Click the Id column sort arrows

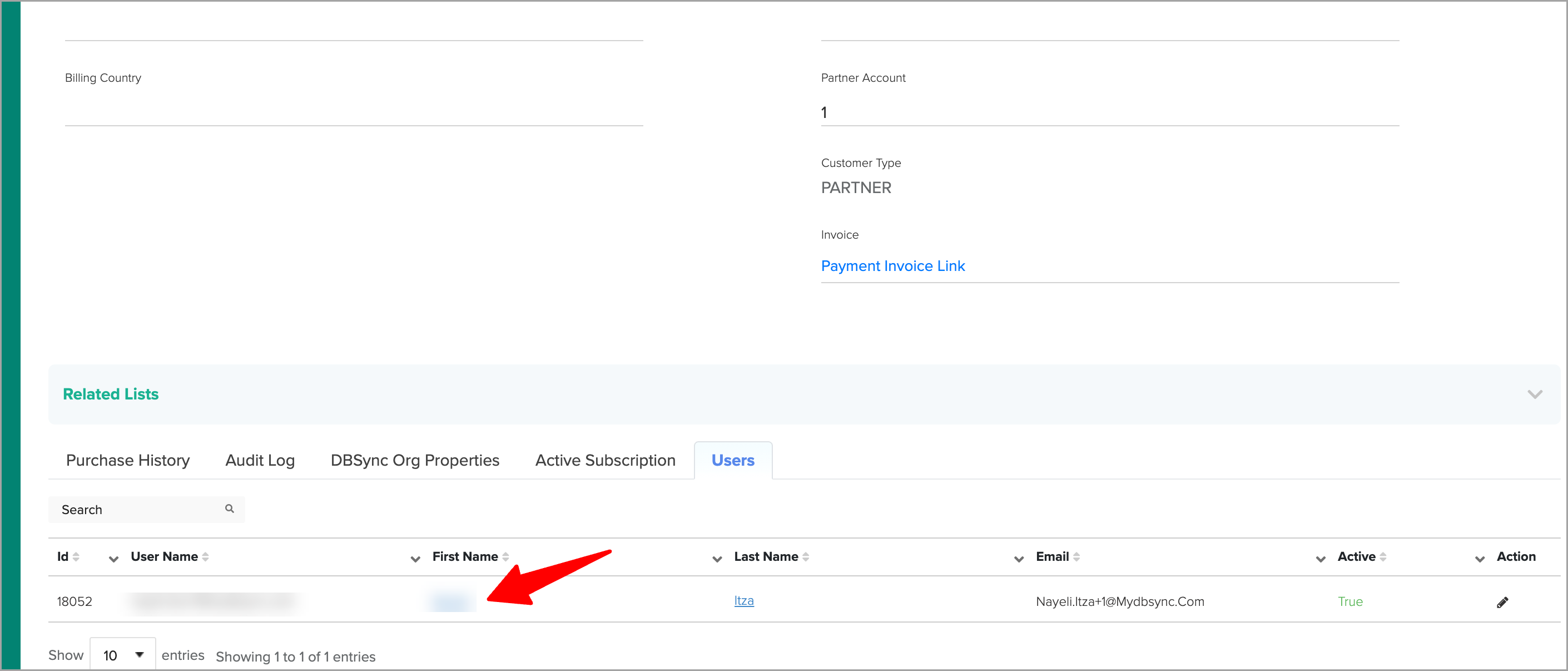click(76, 556)
